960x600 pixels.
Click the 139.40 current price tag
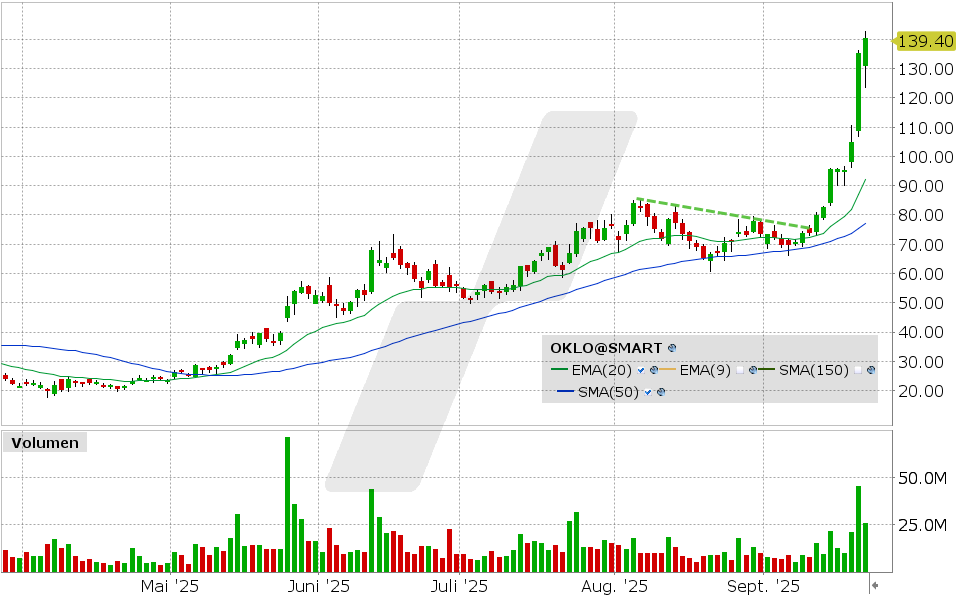(923, 41)
